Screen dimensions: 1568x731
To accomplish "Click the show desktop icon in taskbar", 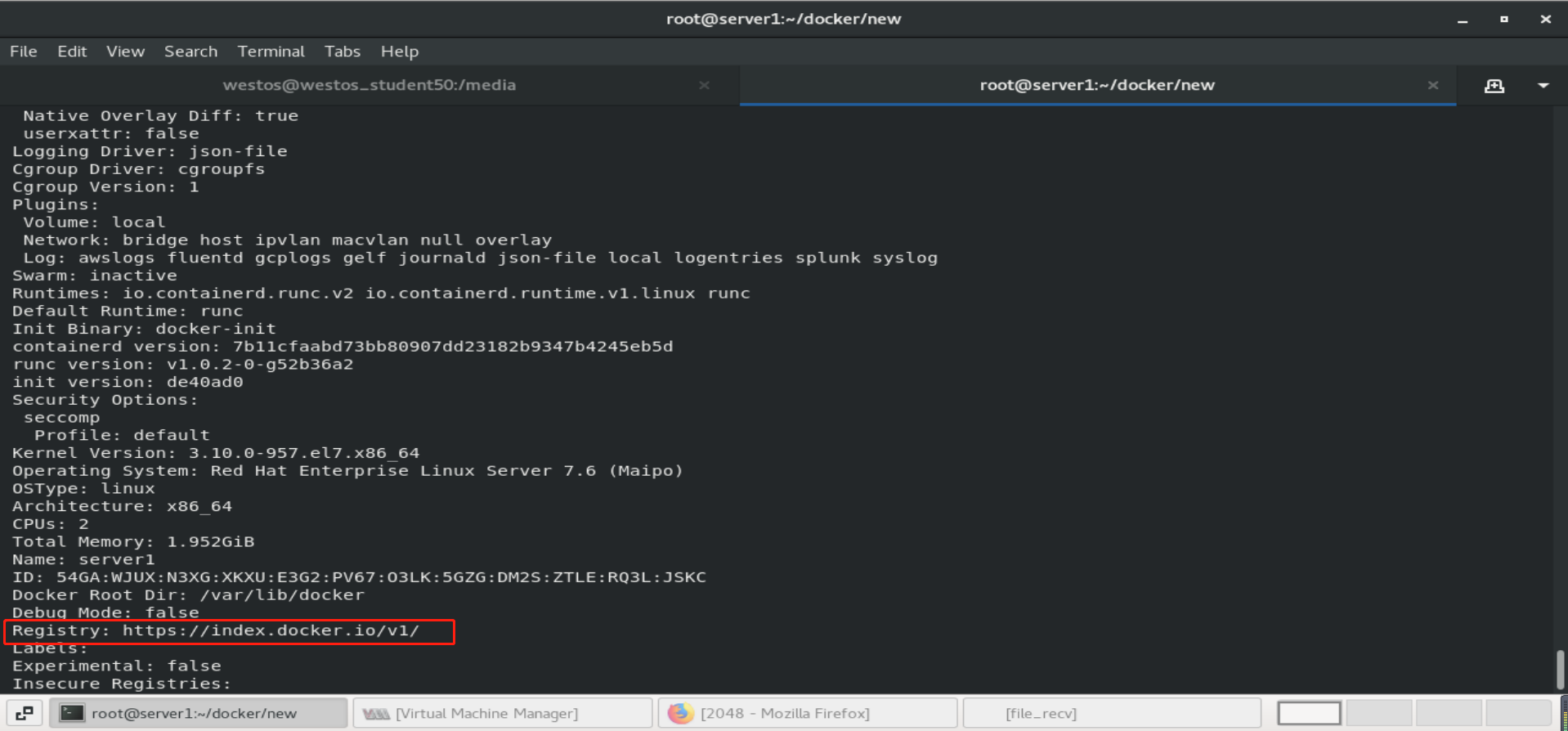I will (25, 713).
